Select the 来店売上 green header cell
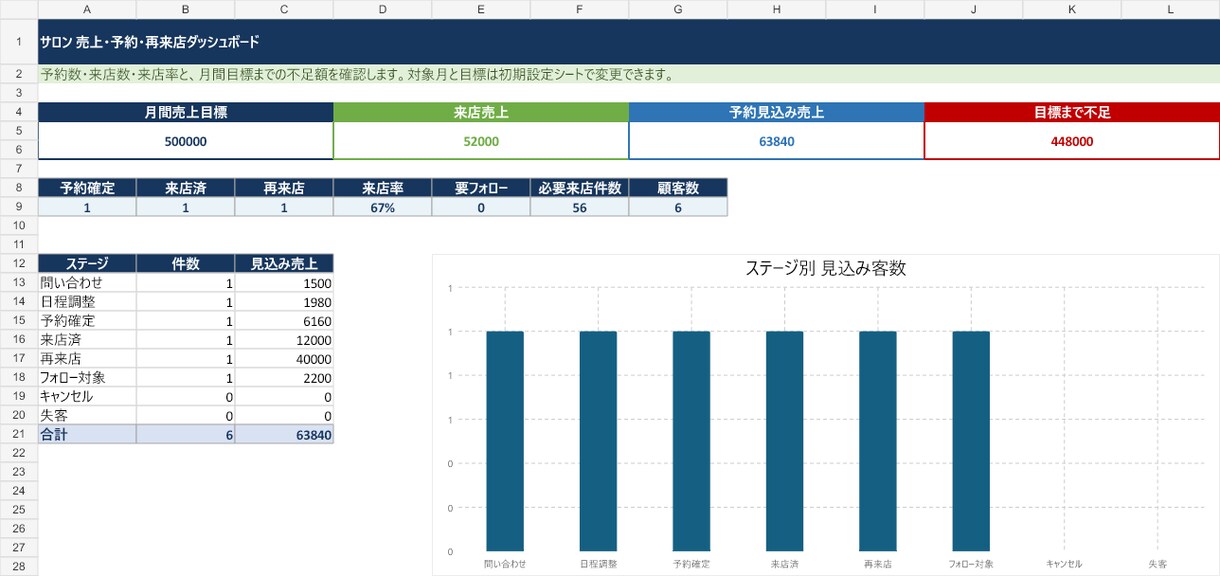1220x576 pixels. (x=481, y=113)
